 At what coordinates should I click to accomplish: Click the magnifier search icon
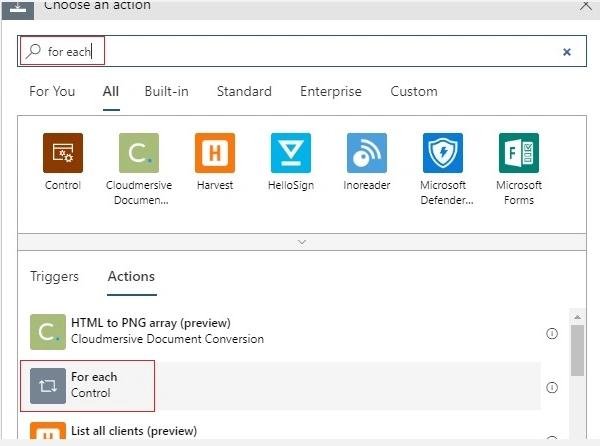coord(33,51)
